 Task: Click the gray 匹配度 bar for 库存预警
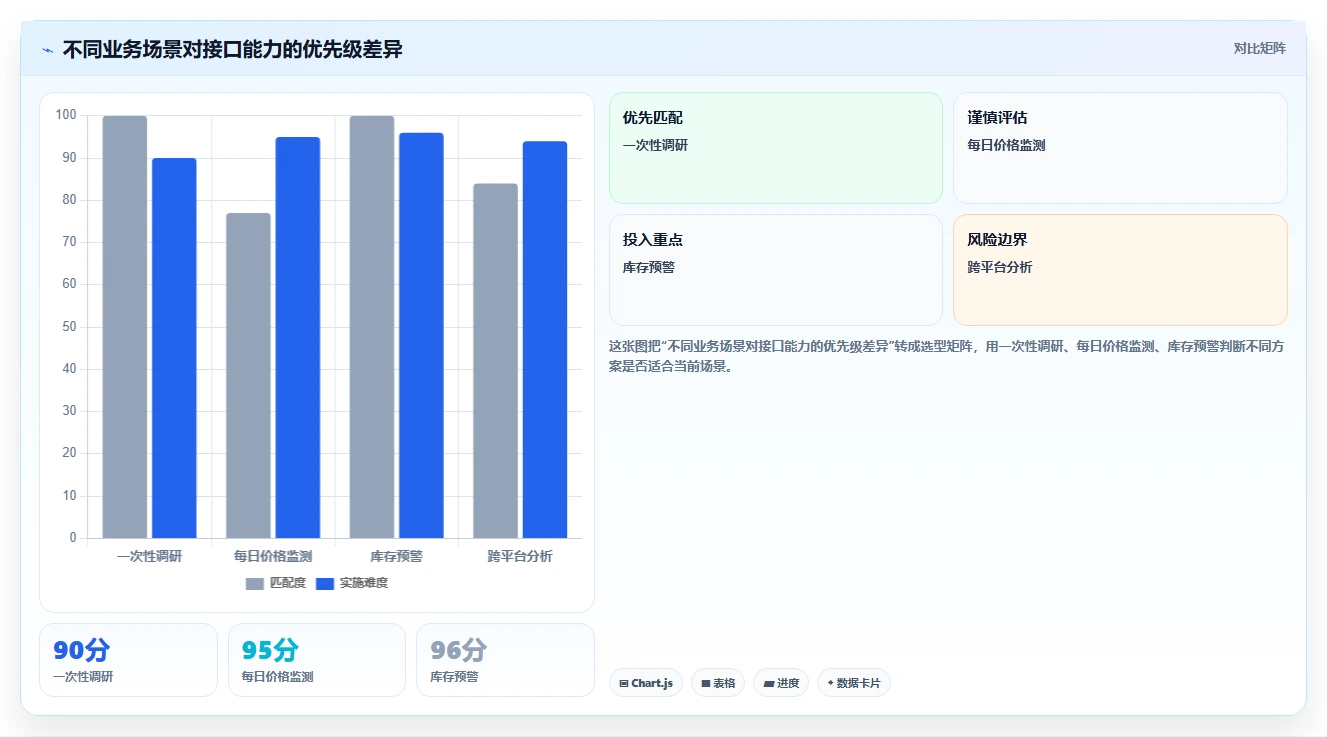tap(372, 327)
